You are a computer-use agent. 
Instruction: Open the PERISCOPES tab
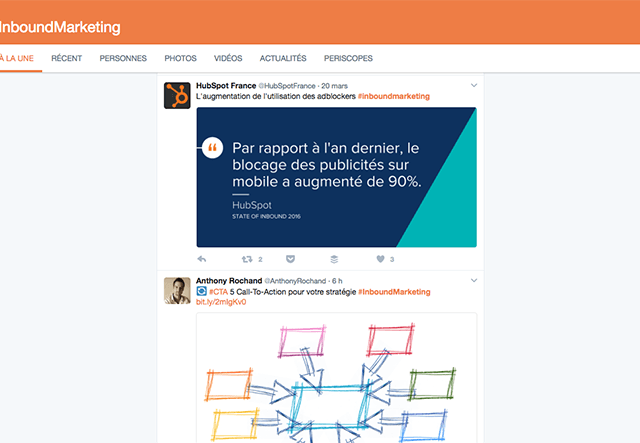[348, 58]
